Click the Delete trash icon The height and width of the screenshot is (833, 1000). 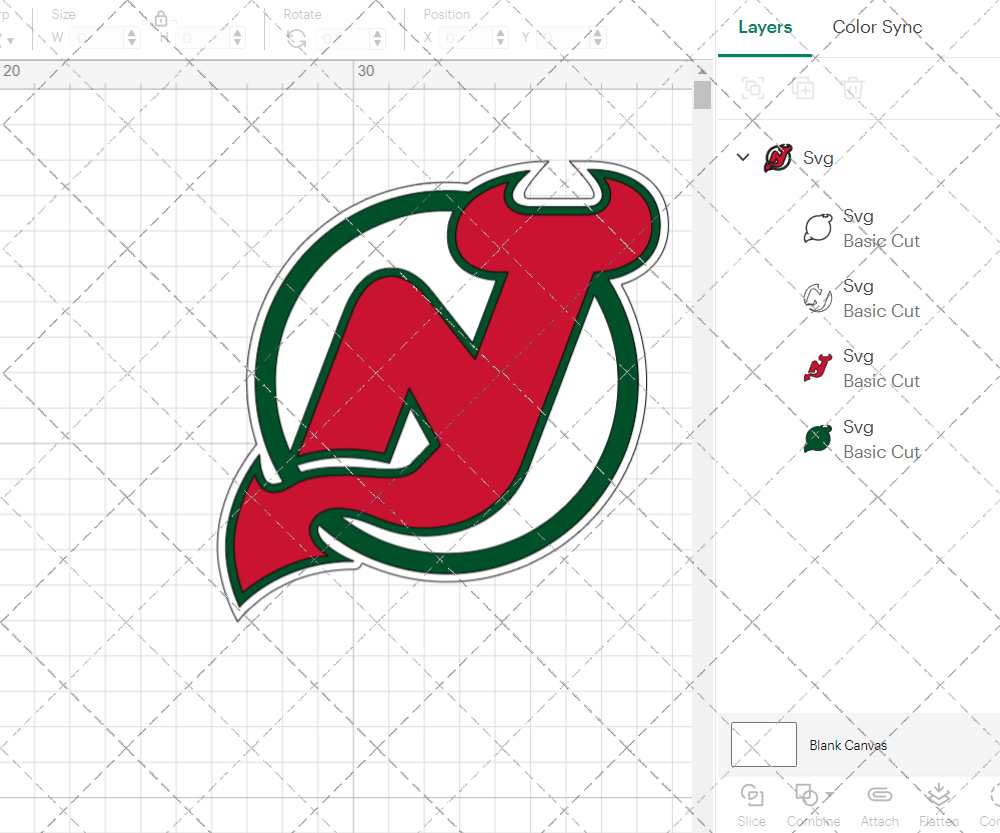tap(853, 88)
